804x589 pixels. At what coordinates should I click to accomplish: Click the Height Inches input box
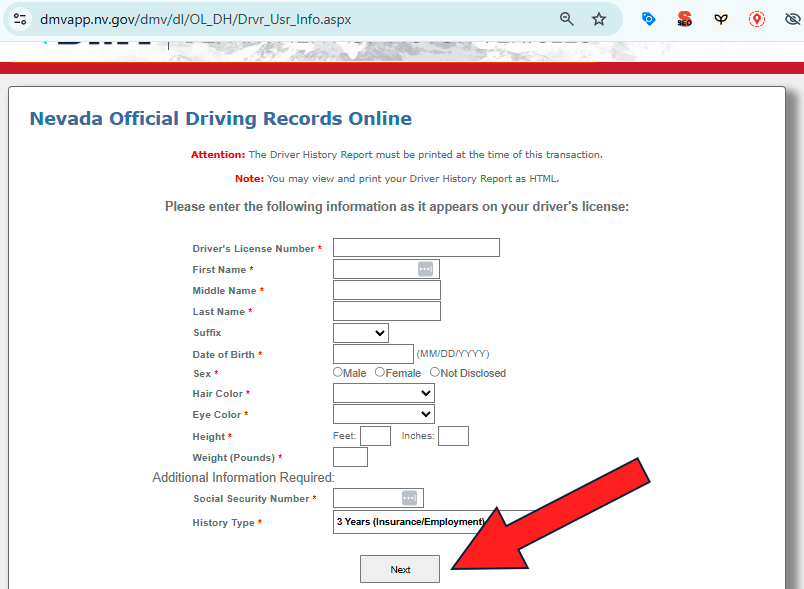click(x=453, y=436)
